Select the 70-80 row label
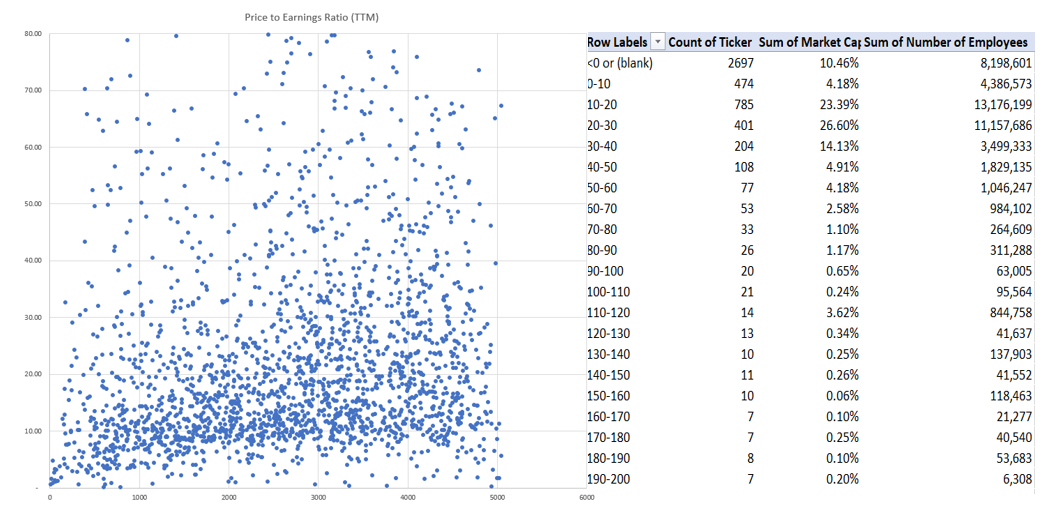 [x=604, y=229]
